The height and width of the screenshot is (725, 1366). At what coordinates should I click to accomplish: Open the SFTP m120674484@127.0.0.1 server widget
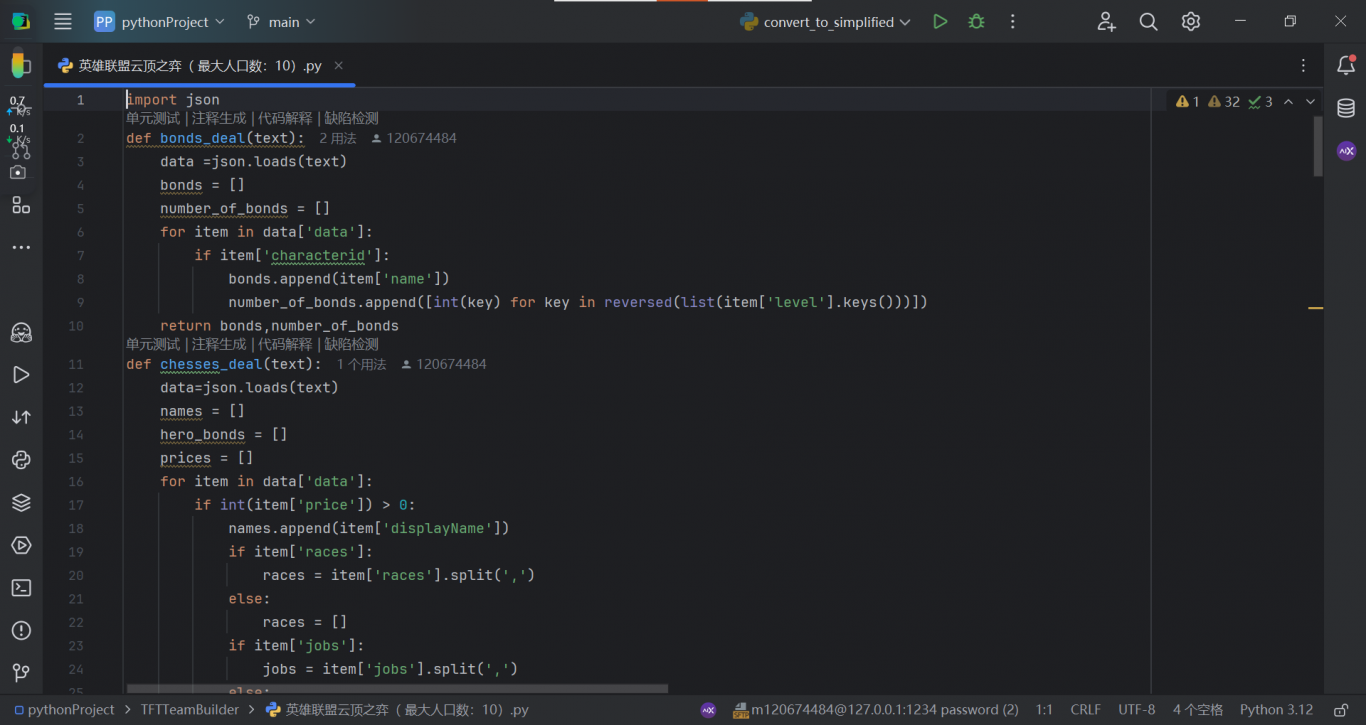click(x=875, y=710)
